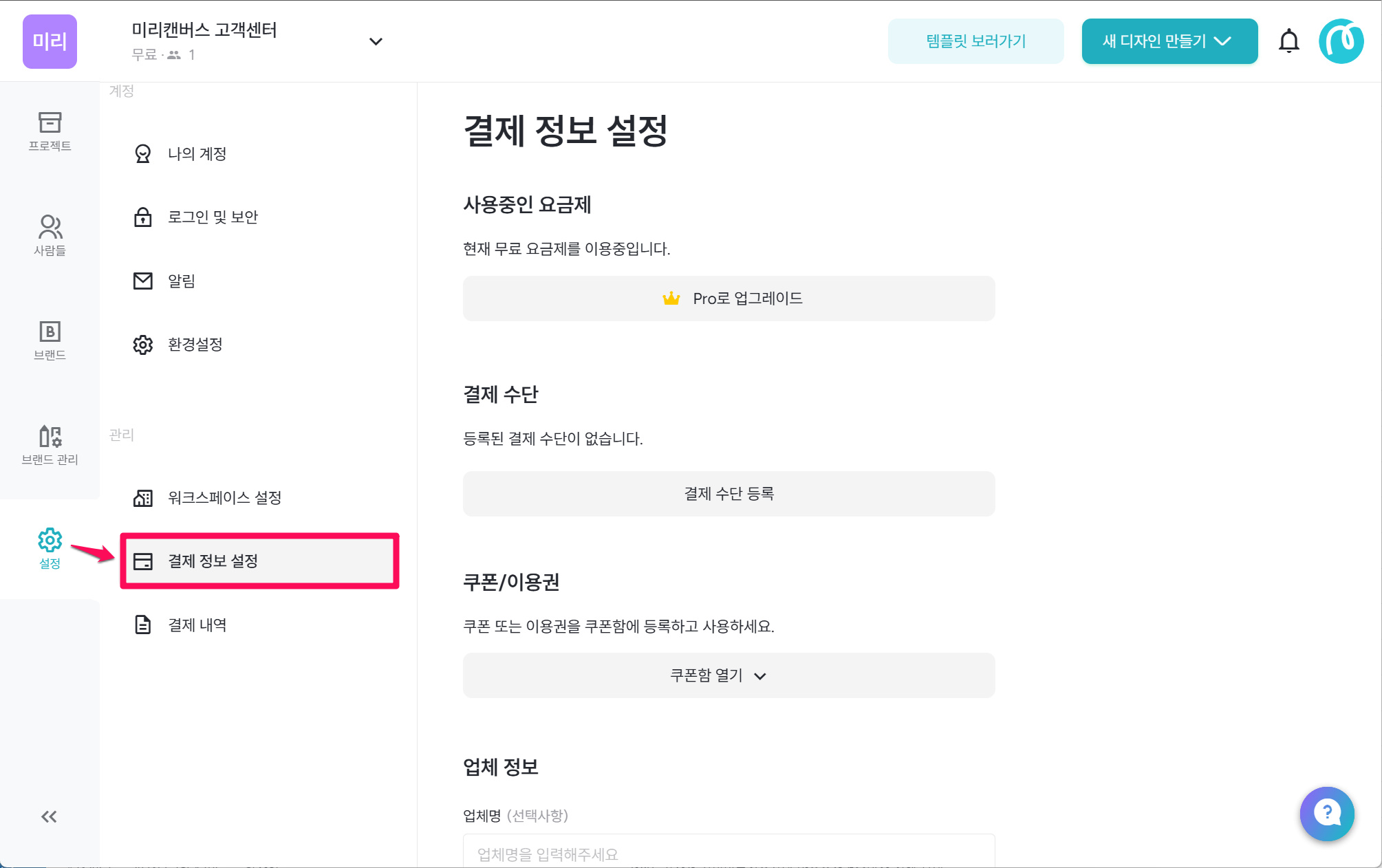This screenshot has height=868, width=1382.
Task: Open 워크스페이스 설정 menu item
Action: pos(224,497)
